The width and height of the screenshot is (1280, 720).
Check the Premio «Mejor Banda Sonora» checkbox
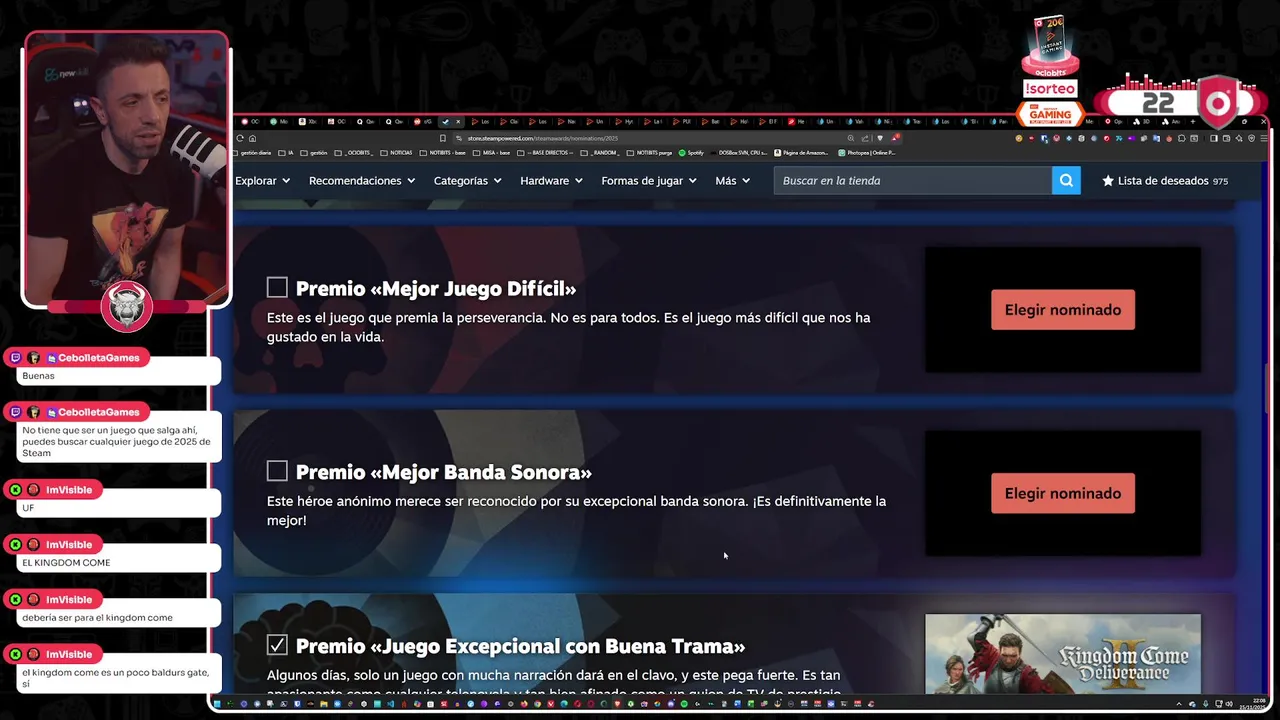coord(277,471)
